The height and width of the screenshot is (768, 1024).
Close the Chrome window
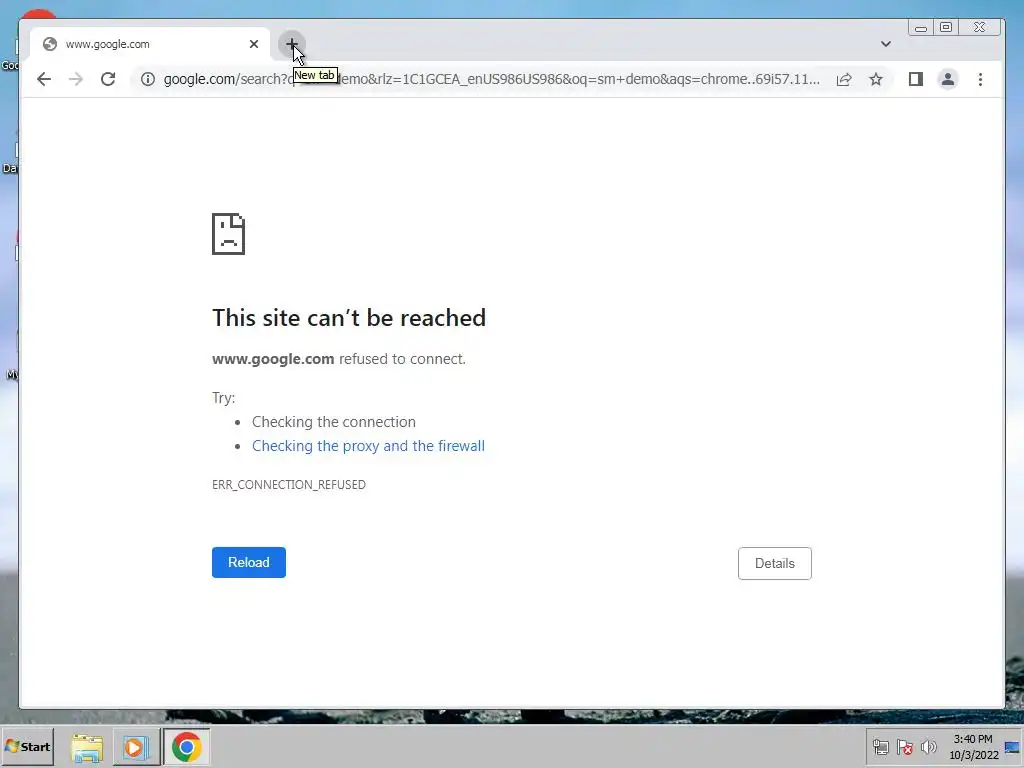979,27
